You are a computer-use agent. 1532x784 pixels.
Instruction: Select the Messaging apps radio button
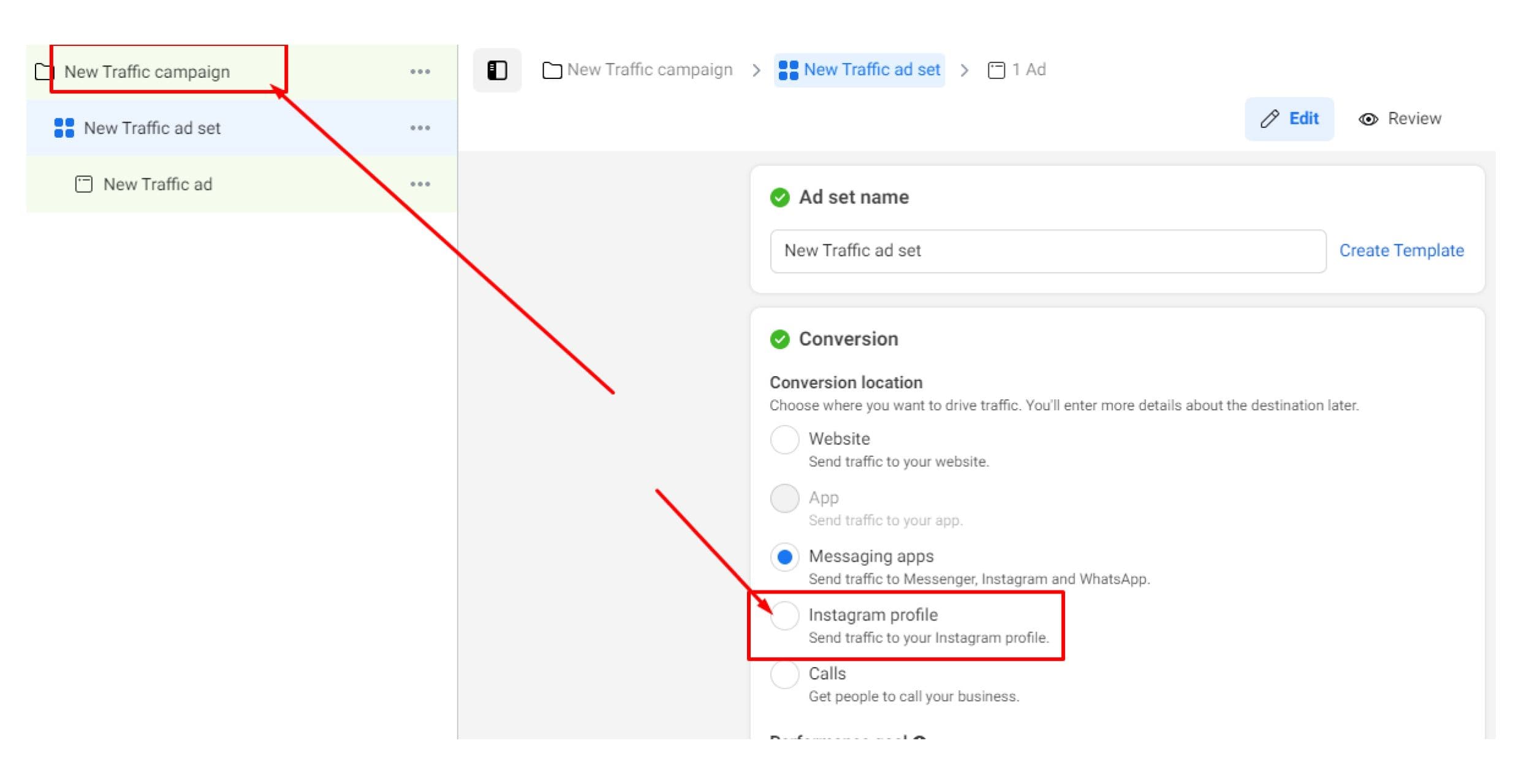(x=784, y=557)
